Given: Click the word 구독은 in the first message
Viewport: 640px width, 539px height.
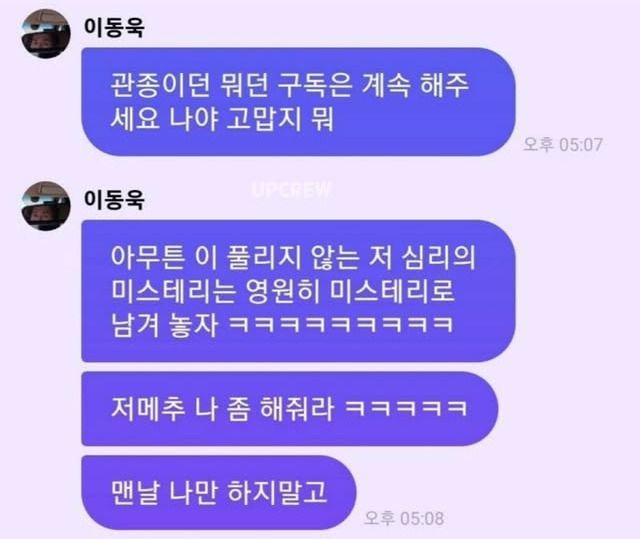Looking at the screenshot, I should point(315,85).
